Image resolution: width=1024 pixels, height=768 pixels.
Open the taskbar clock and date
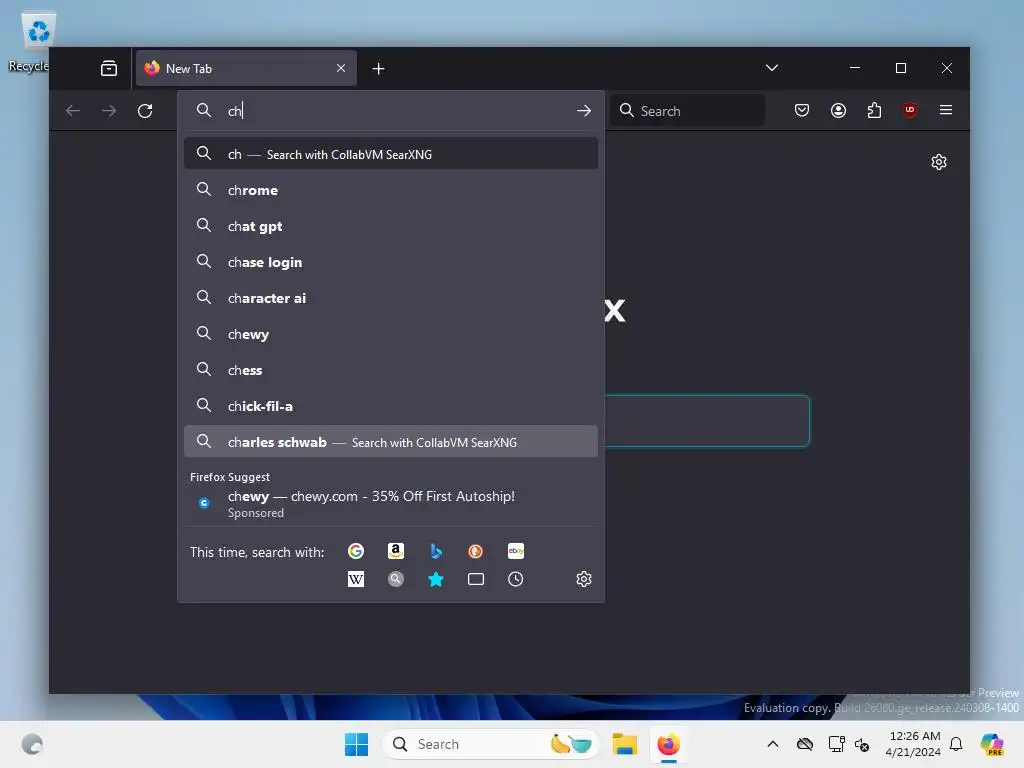tap(914, 744)
